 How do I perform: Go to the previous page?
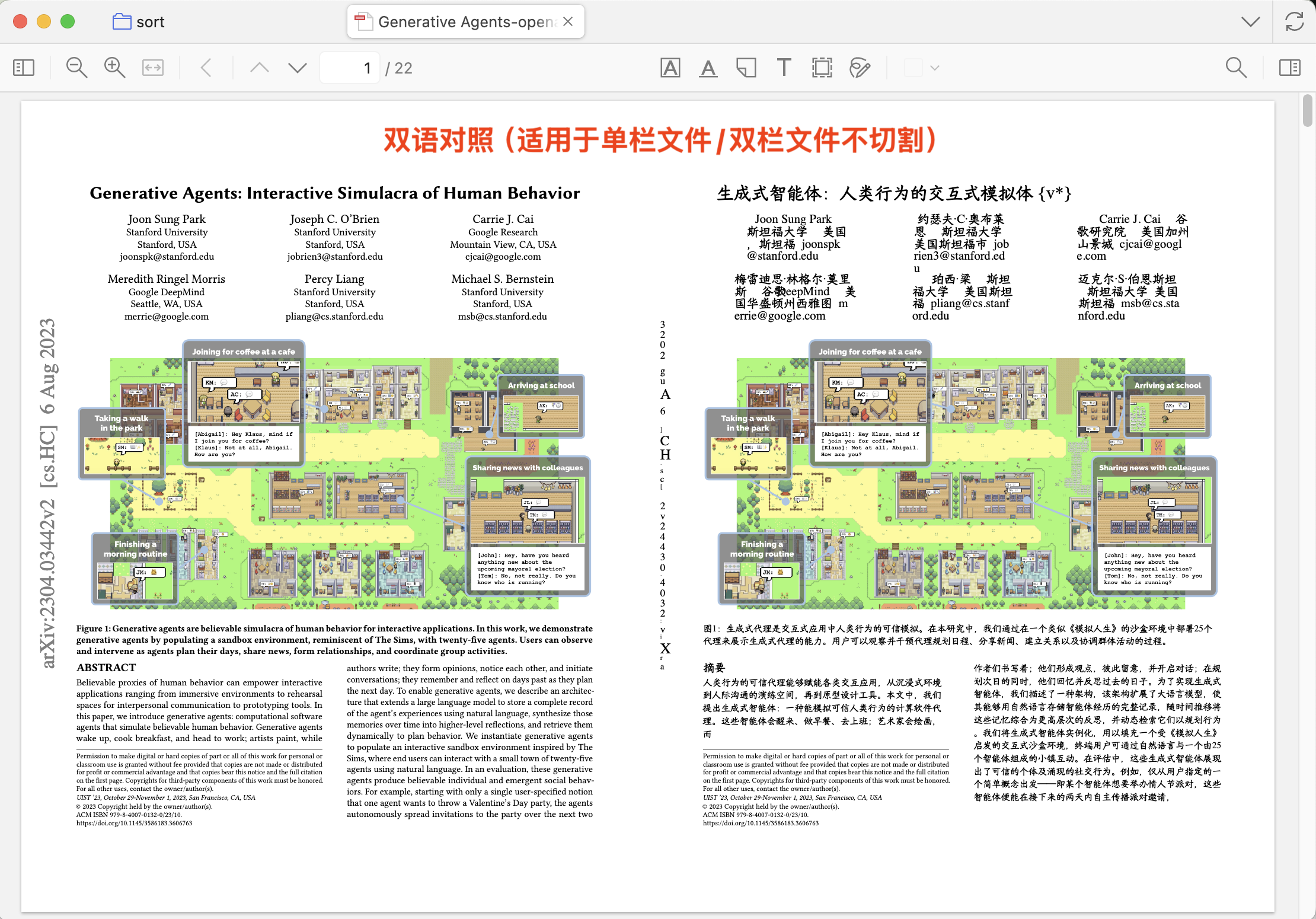259,67
